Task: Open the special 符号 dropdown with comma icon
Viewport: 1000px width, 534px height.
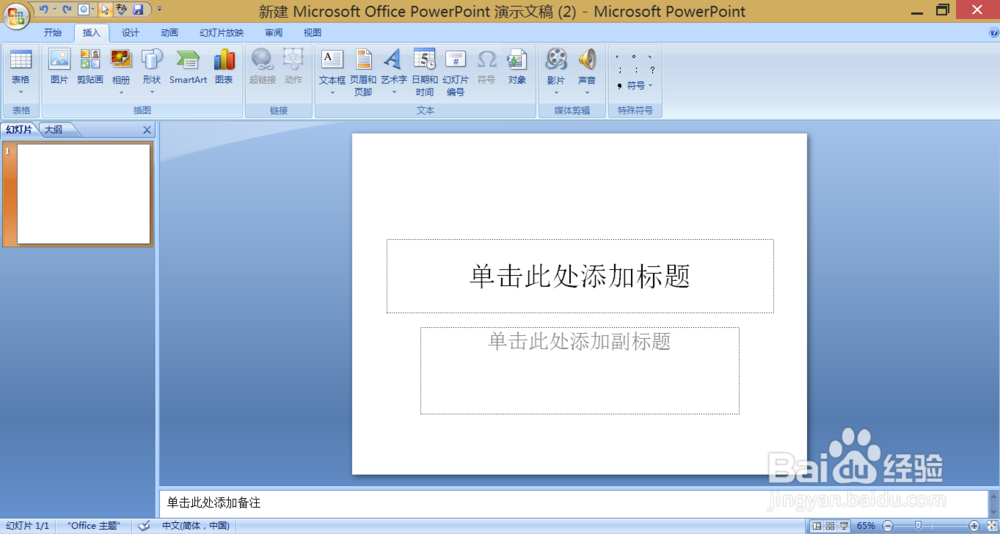Action: pos(635,85)
